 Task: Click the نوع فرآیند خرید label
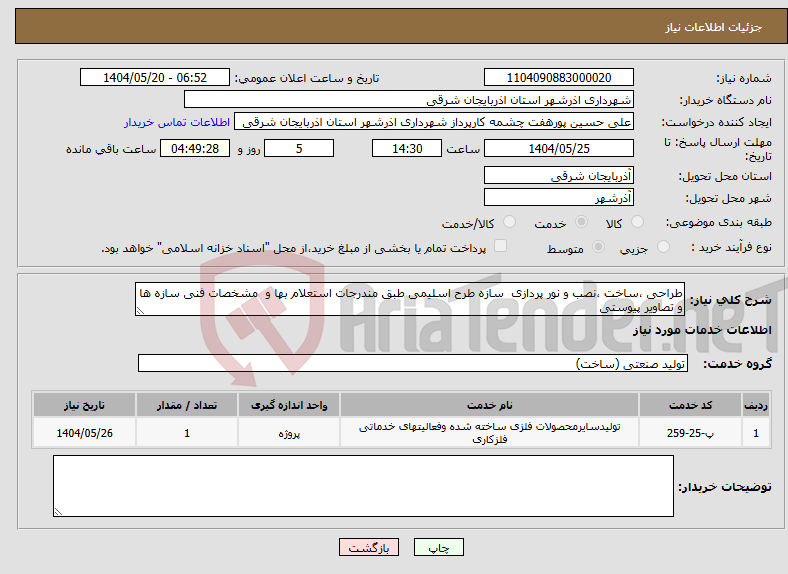[731, 247]
